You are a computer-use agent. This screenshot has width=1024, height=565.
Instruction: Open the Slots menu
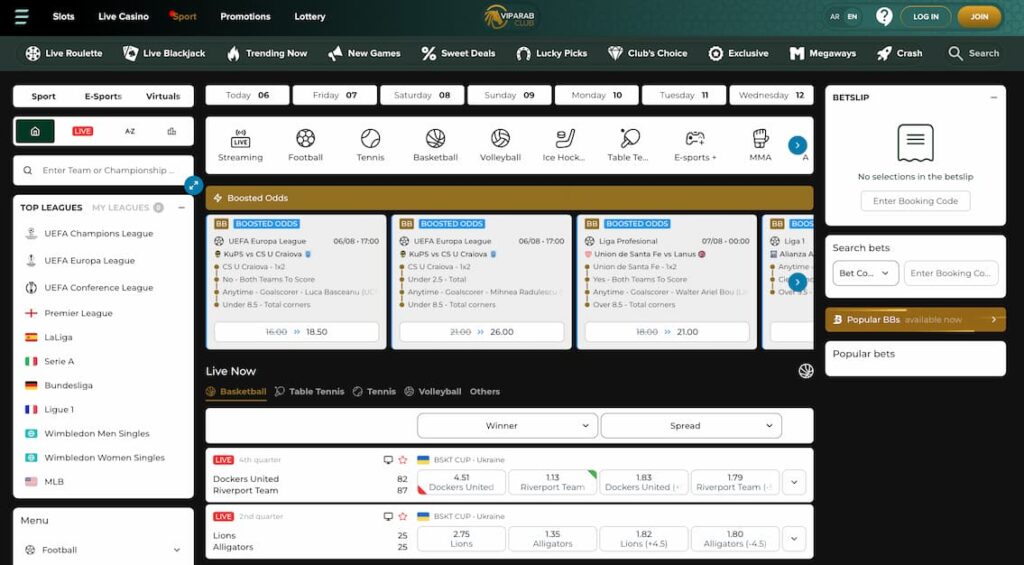tap(63, 16)
